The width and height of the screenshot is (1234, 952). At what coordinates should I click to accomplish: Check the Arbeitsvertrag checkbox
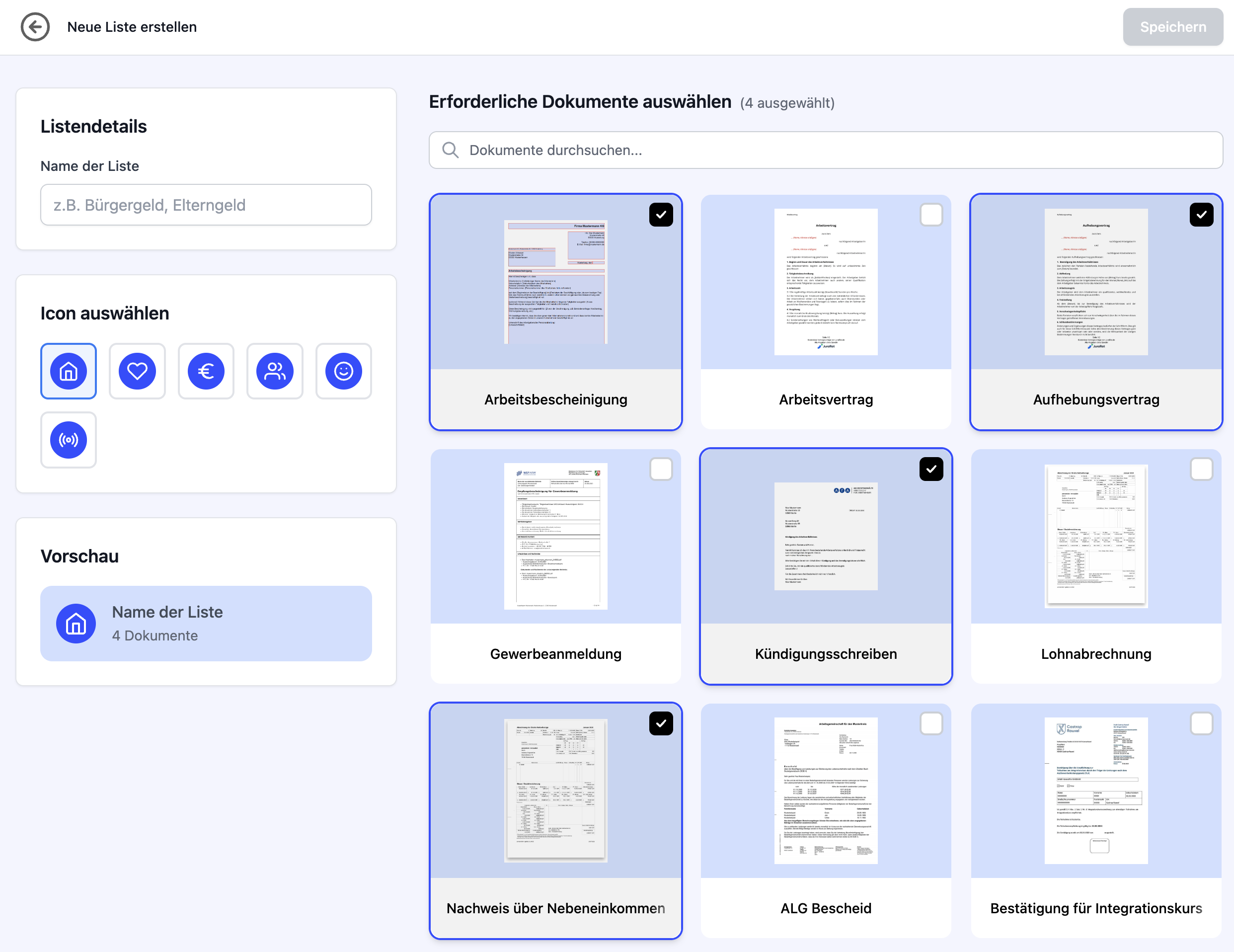(931, 215)
